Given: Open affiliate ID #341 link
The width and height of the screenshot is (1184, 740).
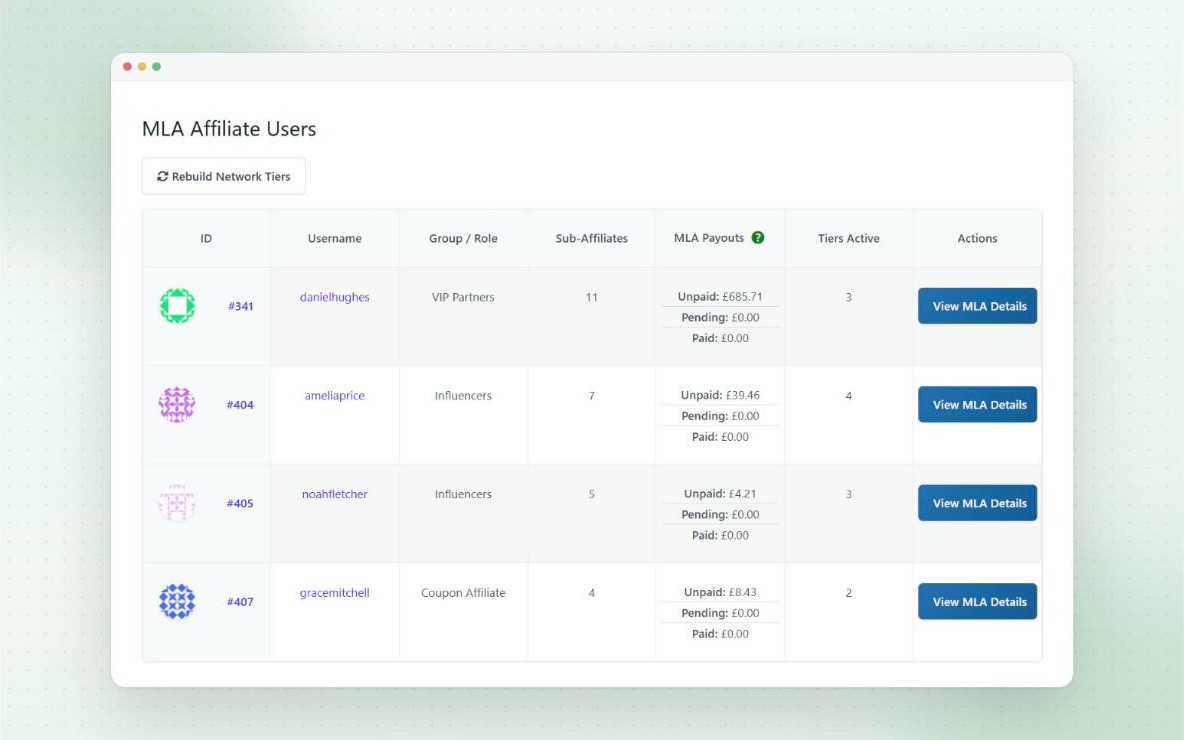Looking at the screenshot, I should tap(241, 306).
